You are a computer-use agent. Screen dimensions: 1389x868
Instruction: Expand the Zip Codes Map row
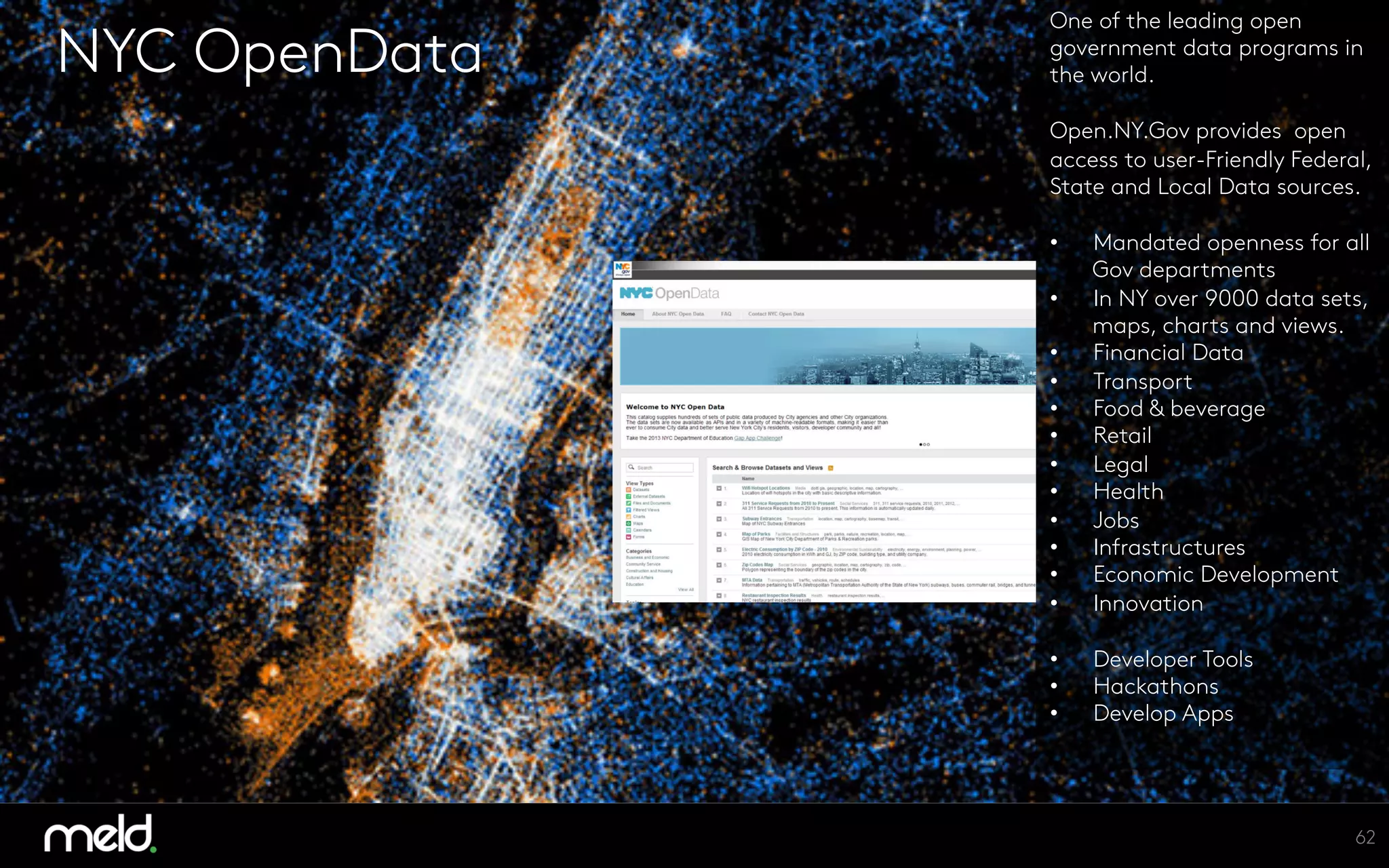[x=719, y=565]
